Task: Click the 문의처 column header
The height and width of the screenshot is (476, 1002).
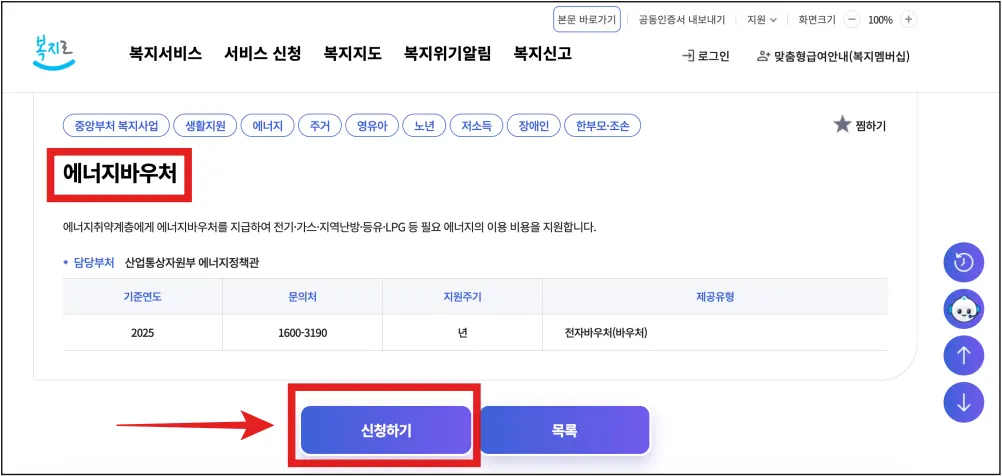Action: 302,296
